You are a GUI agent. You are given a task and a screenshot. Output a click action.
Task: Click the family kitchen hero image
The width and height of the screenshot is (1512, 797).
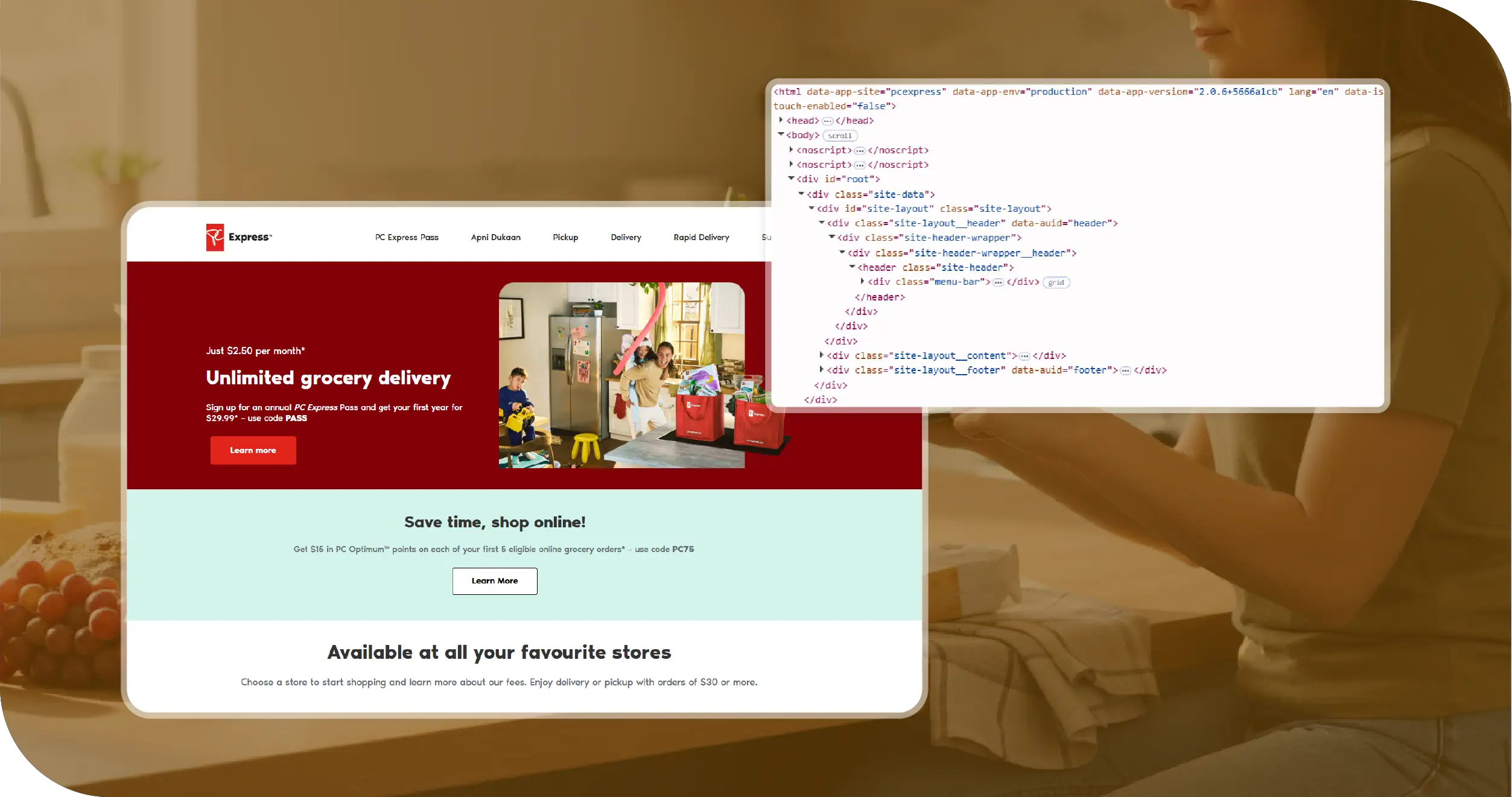pyautogui.click(x=621, y=375)
